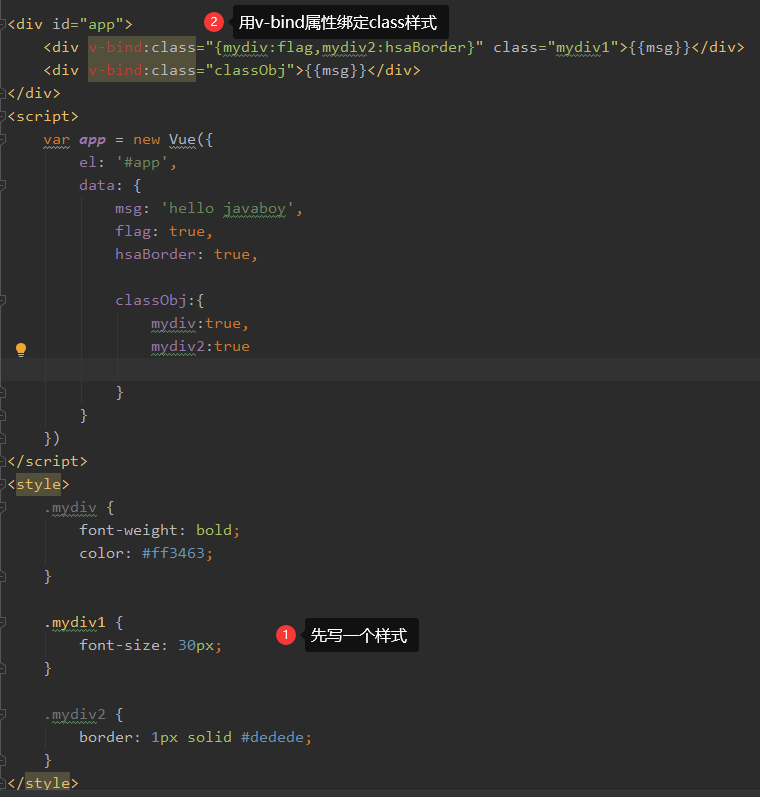Fold the 'var app = new Vue' block

tap(2, 139)
